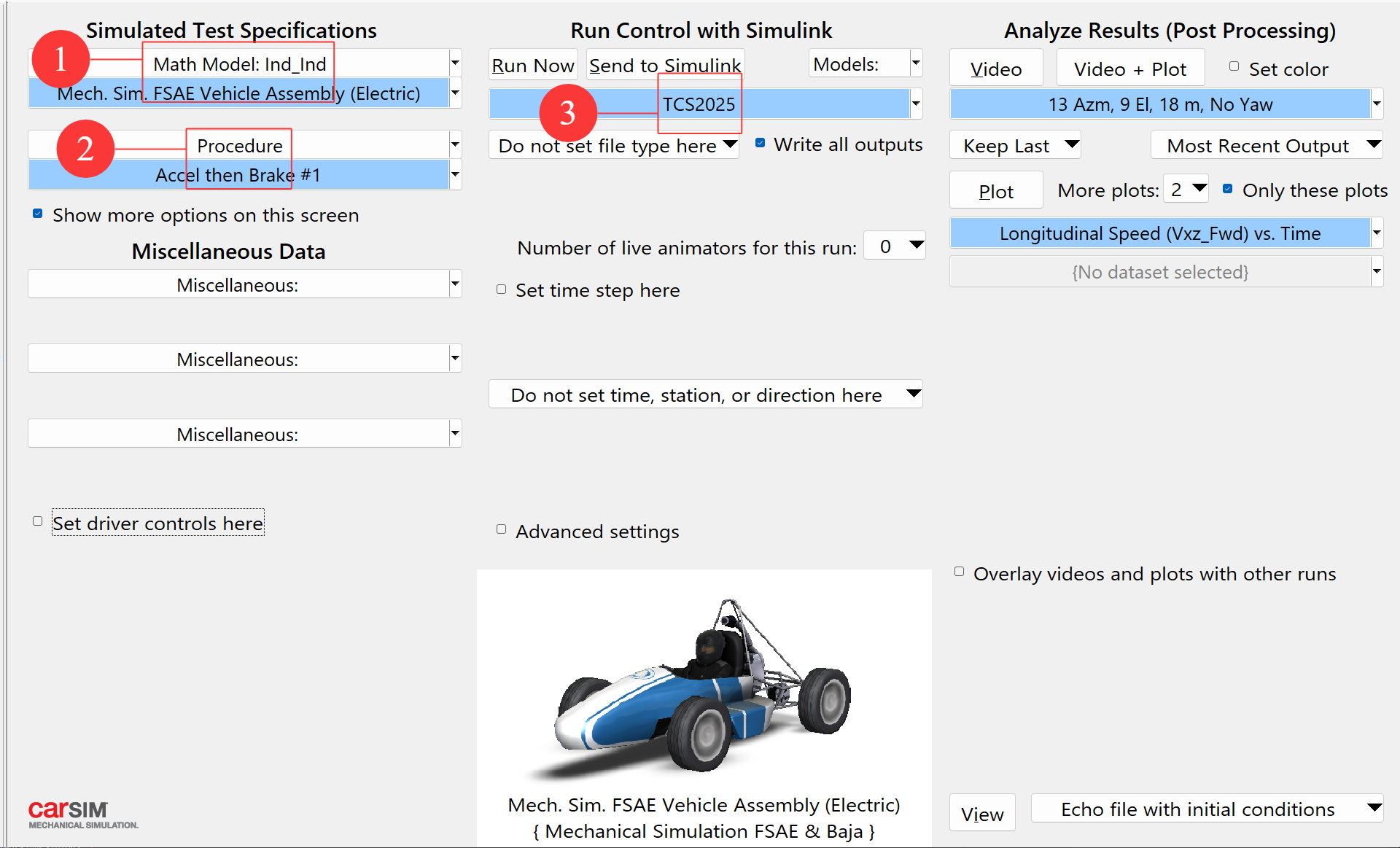Expand Echo file with initial conditions dropdown
Image resolution: width=1400 pixels, height=848 pixels.
pos(1207,809)
